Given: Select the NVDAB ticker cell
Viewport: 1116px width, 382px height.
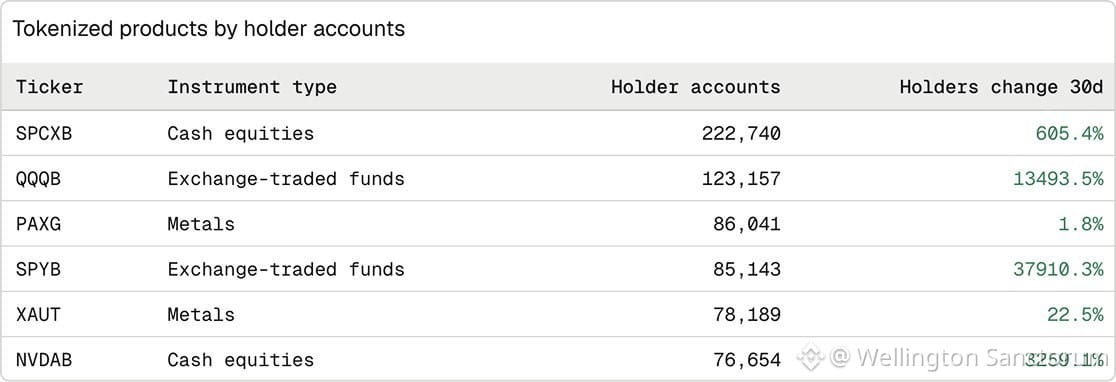Looking at the screenshot, I should pos(43,360).
